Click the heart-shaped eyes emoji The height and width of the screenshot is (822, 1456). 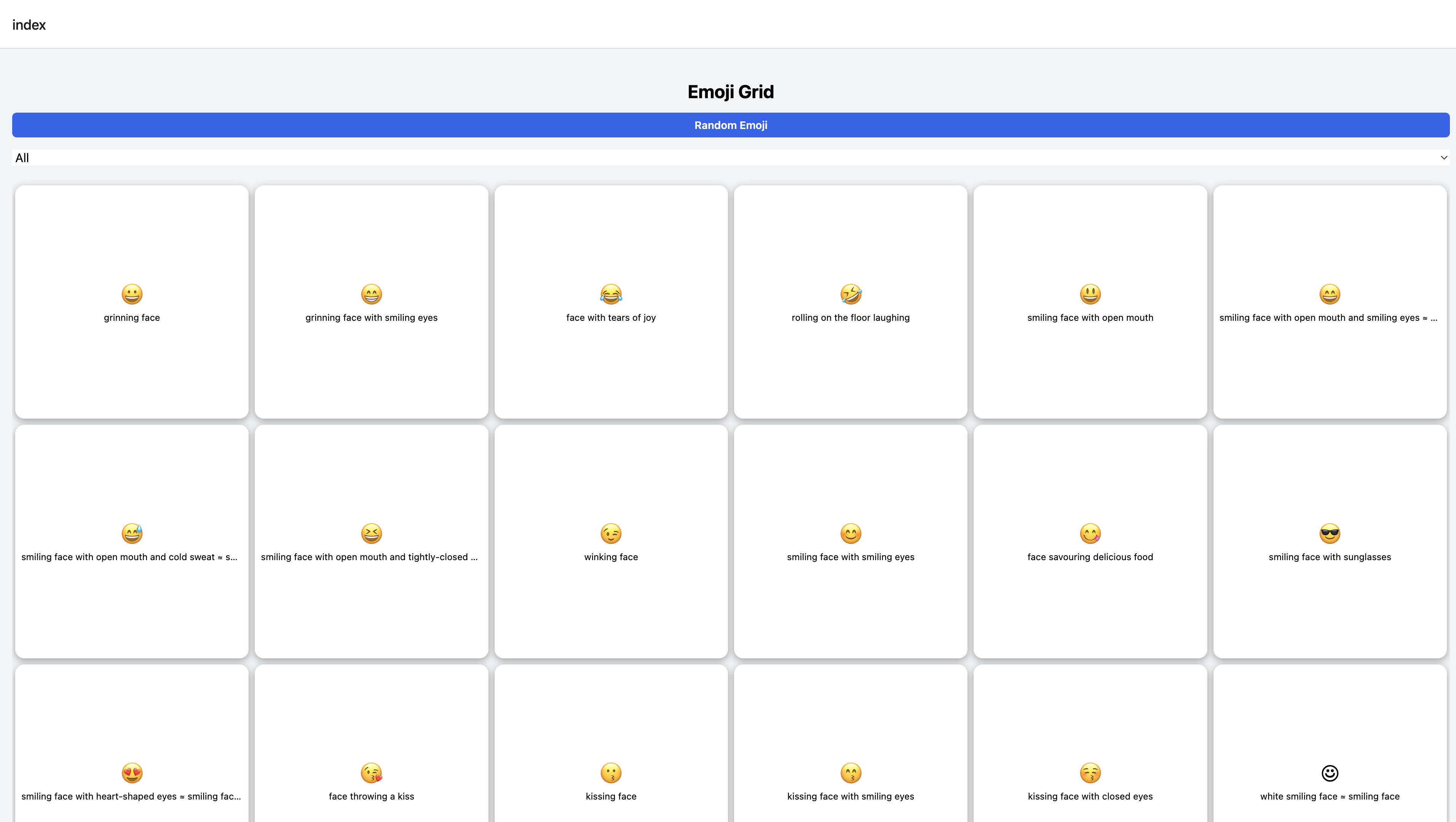point(132,773)
